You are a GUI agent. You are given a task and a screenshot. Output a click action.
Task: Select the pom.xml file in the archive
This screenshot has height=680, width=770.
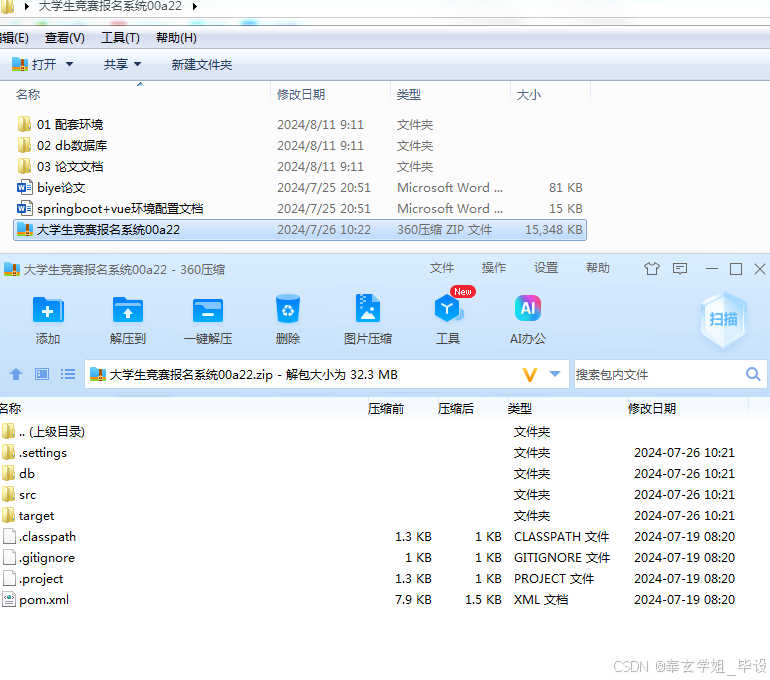pyautogui.click(x=35, y=599)
